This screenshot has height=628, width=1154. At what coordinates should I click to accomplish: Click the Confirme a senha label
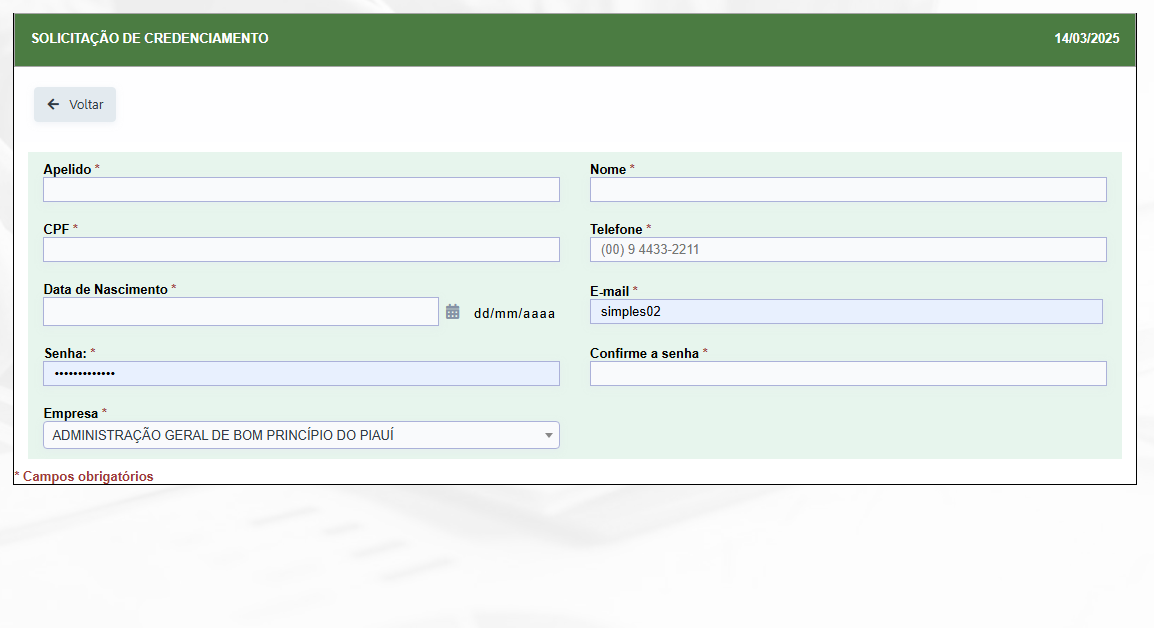point(644,353)
